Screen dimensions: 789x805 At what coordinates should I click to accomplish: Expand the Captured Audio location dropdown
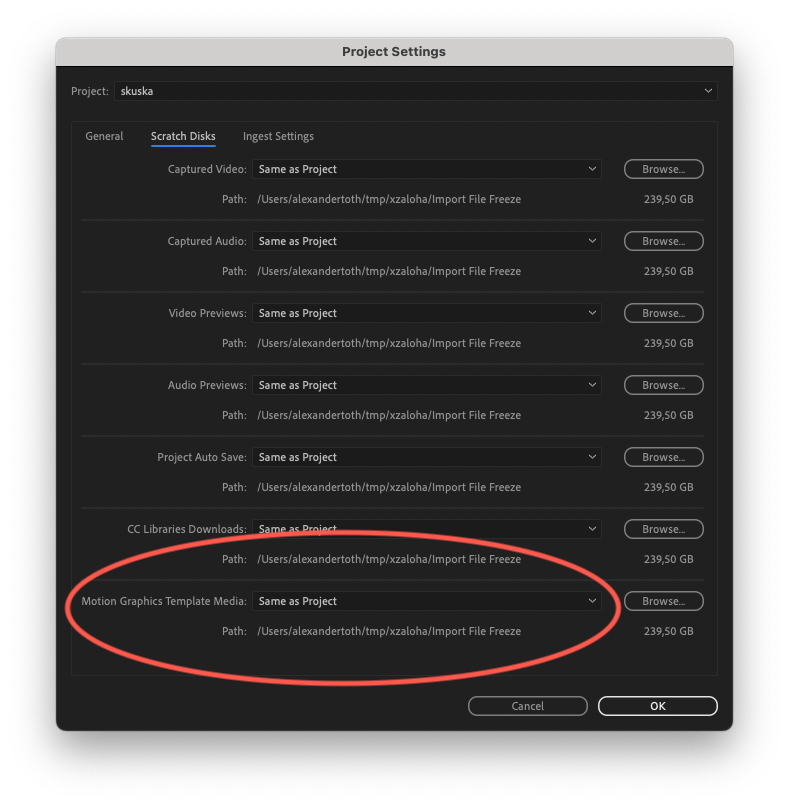426,241
